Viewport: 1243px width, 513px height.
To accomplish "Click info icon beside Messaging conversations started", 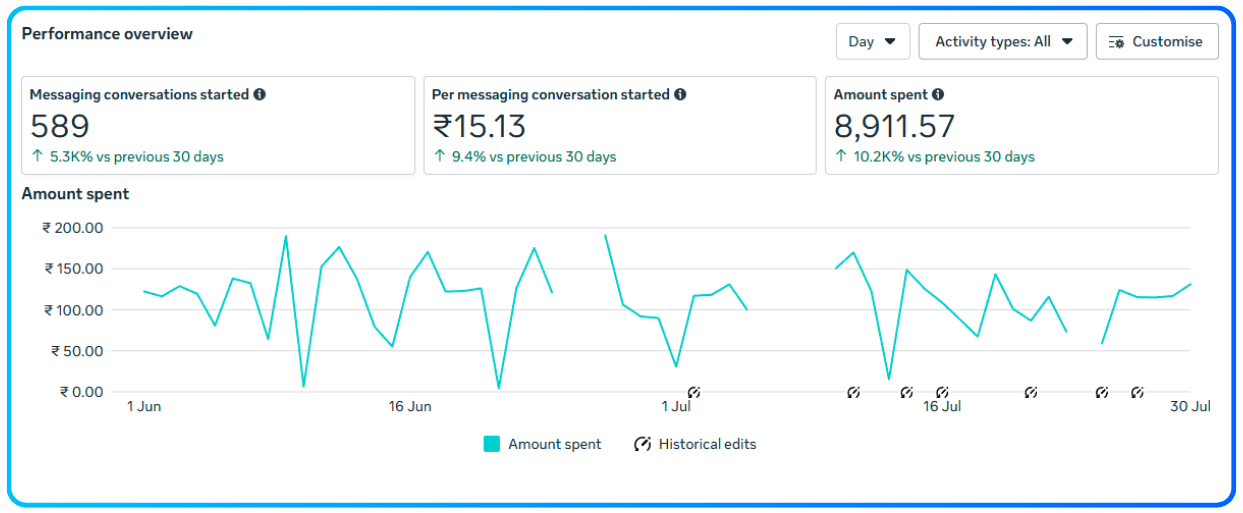I will pos(260,95).
